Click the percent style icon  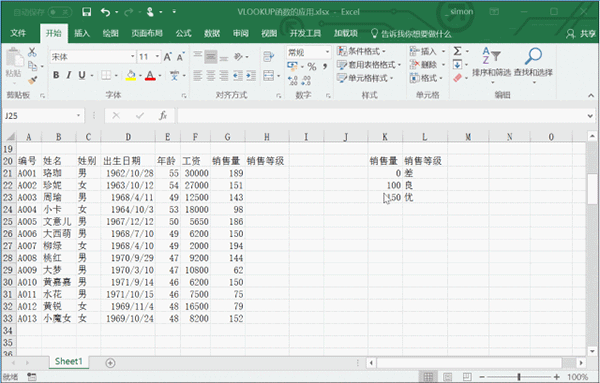312,67
